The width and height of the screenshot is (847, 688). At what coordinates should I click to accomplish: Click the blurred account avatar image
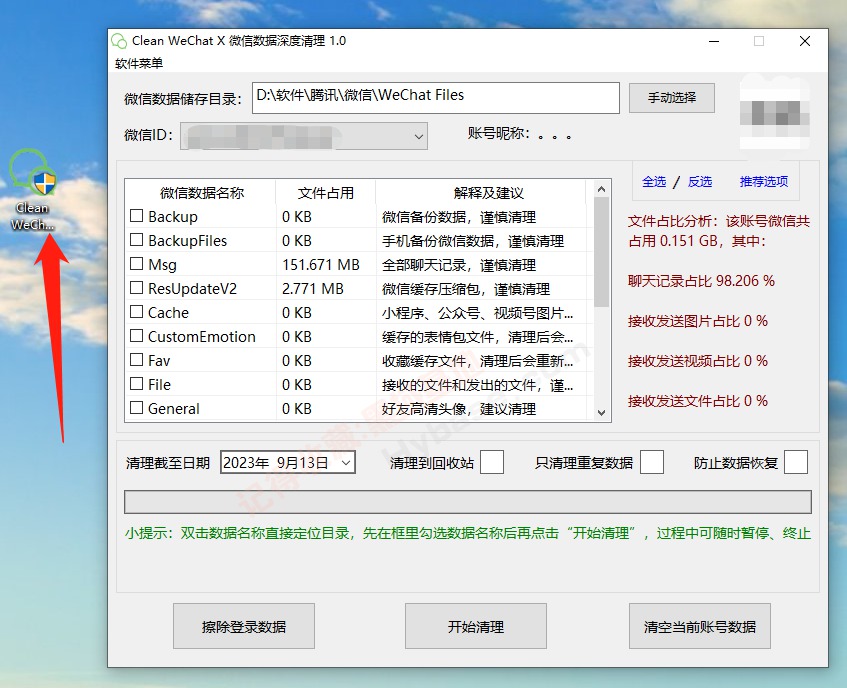click(774, 113)
